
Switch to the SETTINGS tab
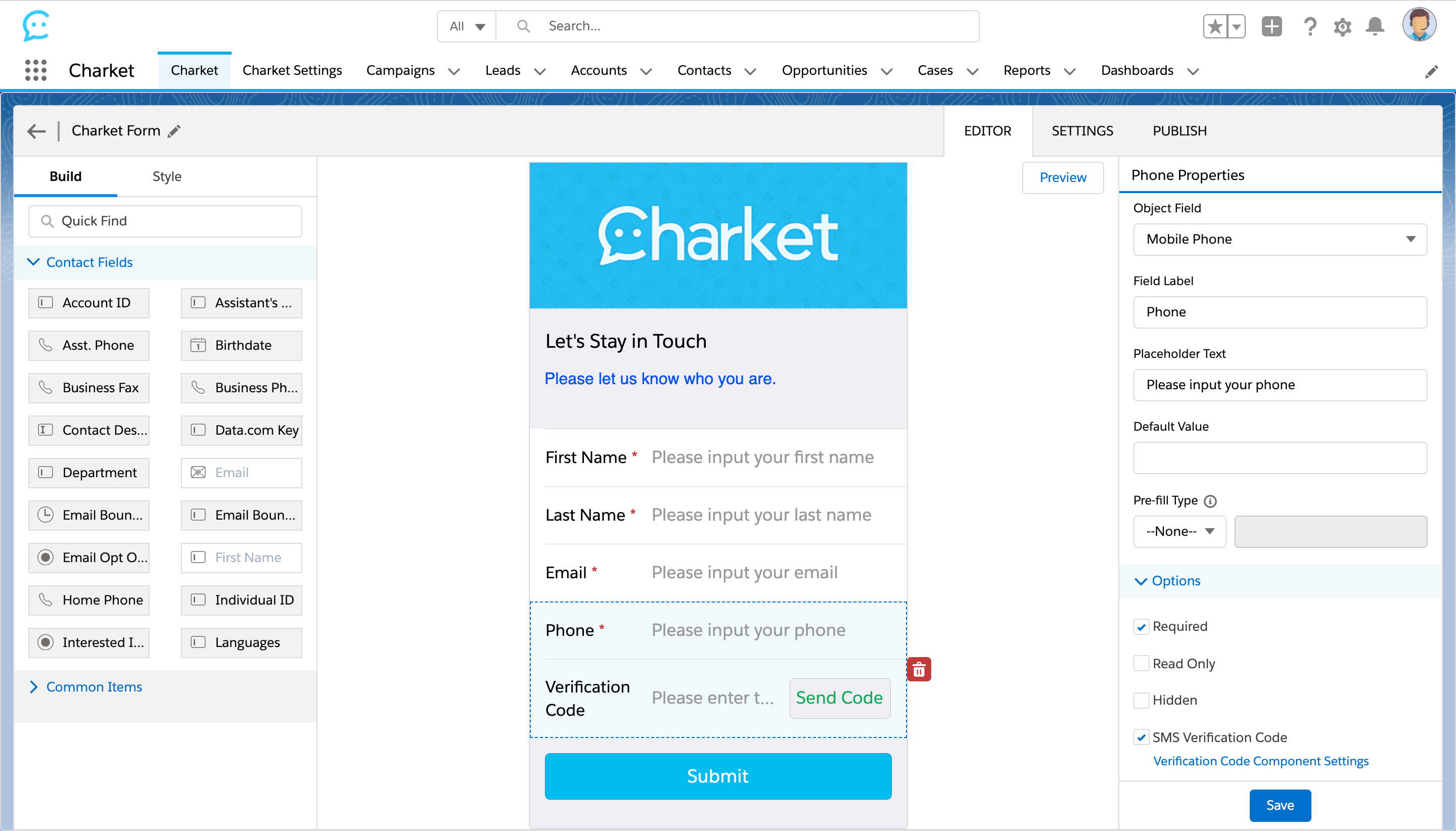click(1082, 131)
